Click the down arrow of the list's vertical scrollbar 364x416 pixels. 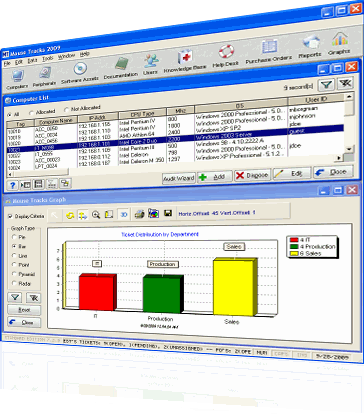click(349, 149)
